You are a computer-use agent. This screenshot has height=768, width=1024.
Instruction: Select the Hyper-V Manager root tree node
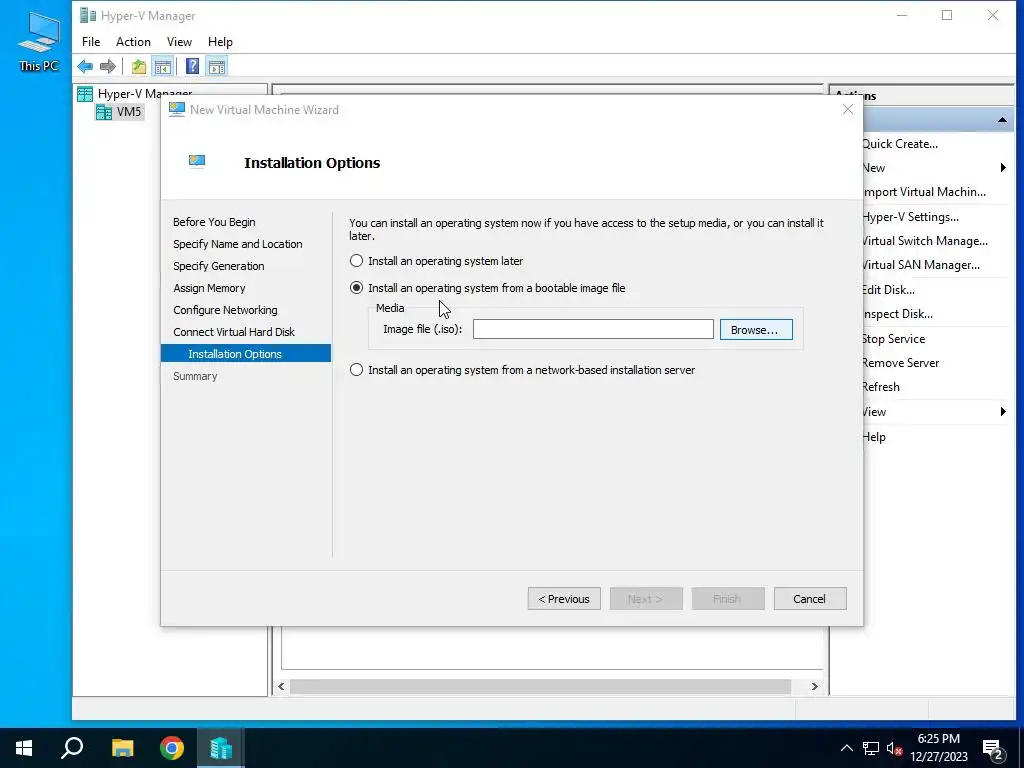click(x=135, y=93)
